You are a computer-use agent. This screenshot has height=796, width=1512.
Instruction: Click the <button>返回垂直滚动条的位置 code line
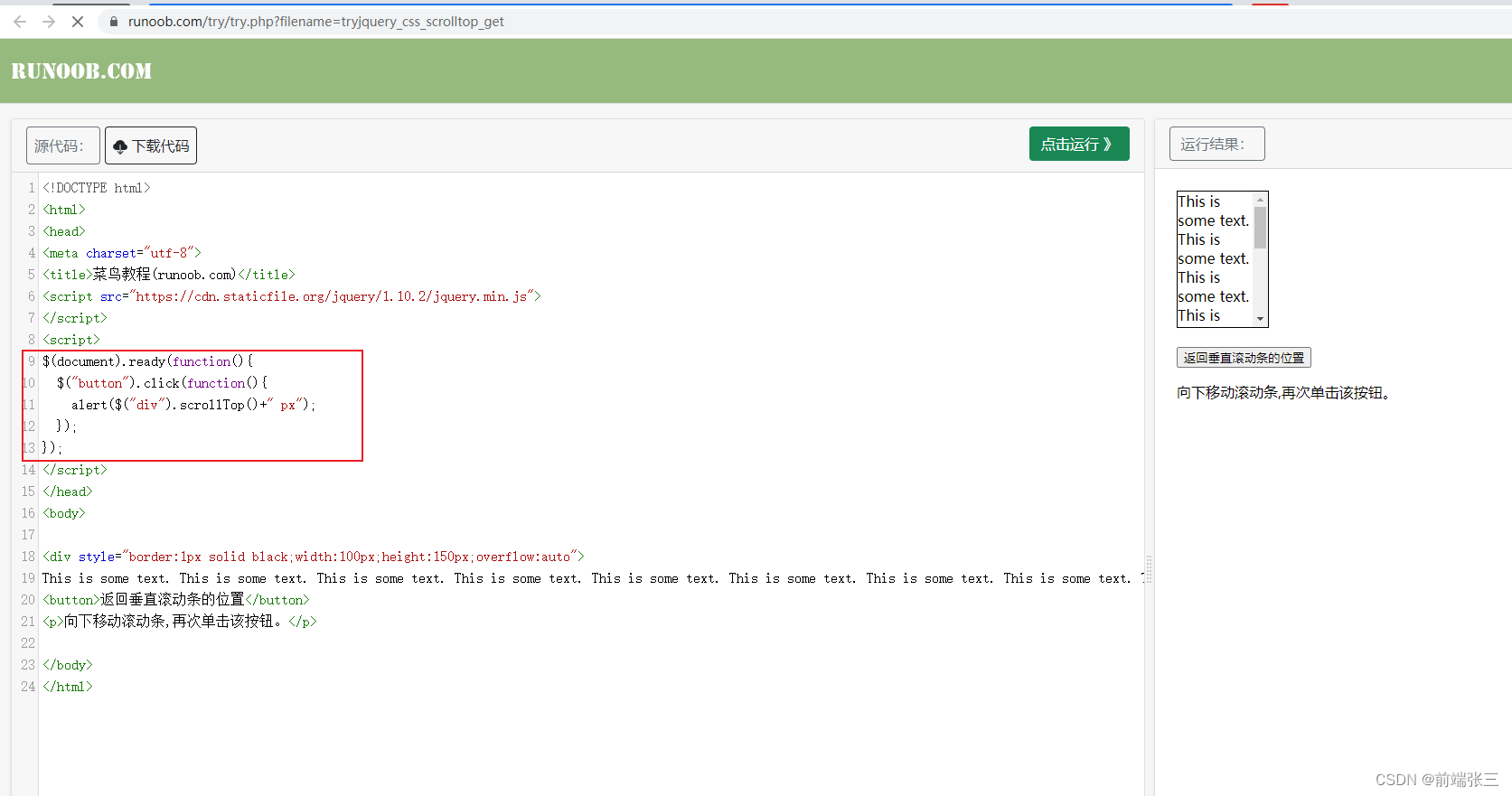click(176, 600)
